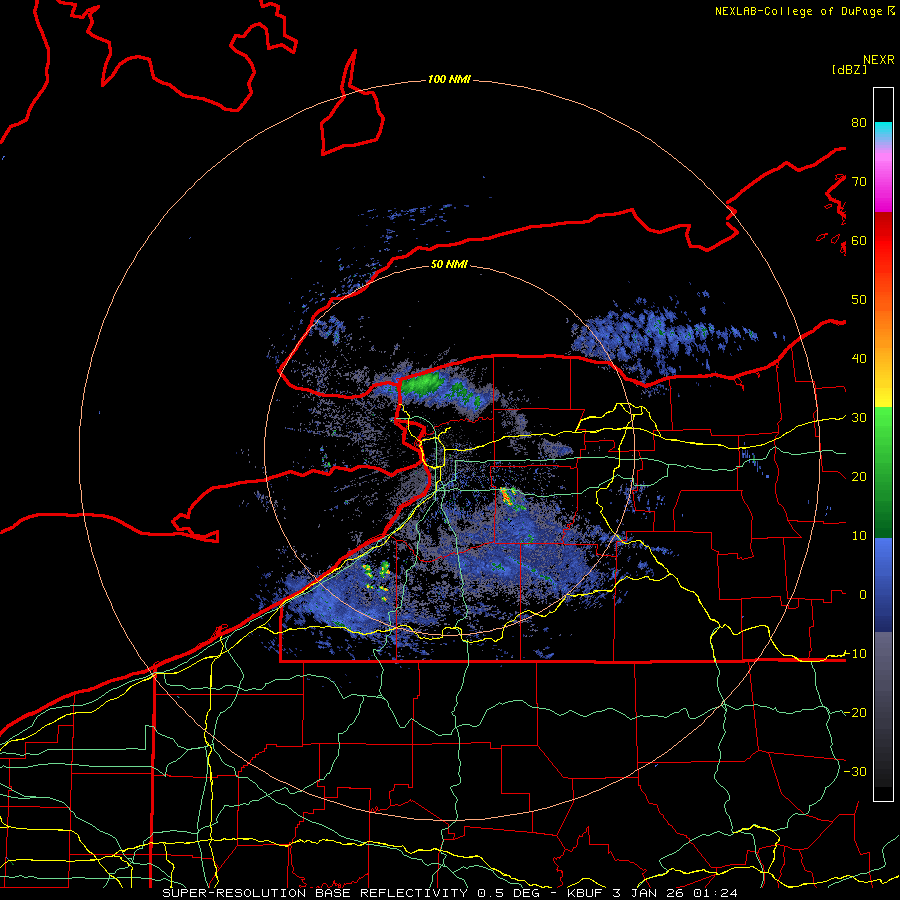900x900 pixels.
Task: Click the SUPER-RESOLUTION BASE REFLECTIVITY caption text
Action: [x=315, y=893]
